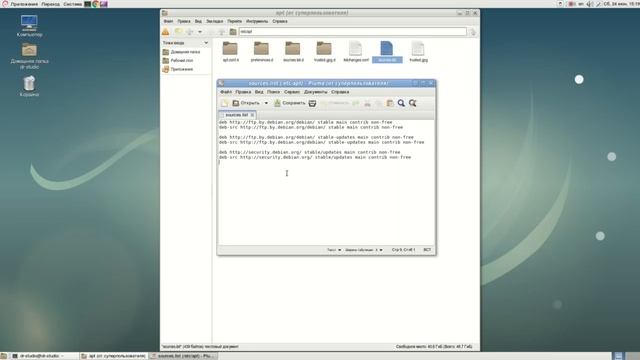Open the Правка menu in Pluma
This screenshot has height=360, width=640.
coord(243,92)
